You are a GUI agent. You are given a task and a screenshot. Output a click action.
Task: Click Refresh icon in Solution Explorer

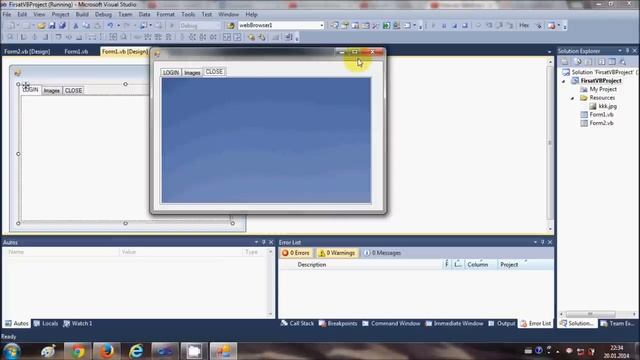coord(589,62)
